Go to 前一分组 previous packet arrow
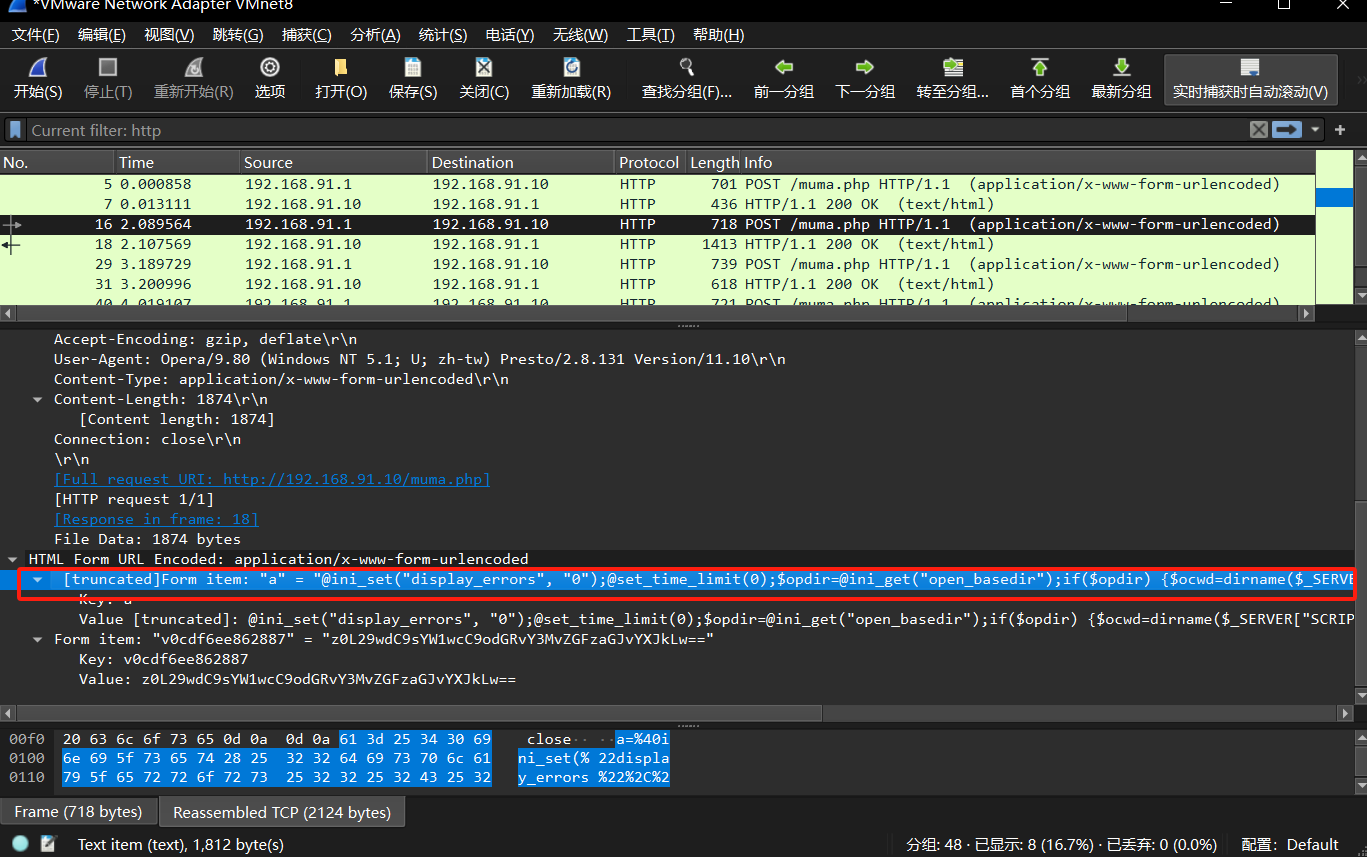 click(784, 68)
